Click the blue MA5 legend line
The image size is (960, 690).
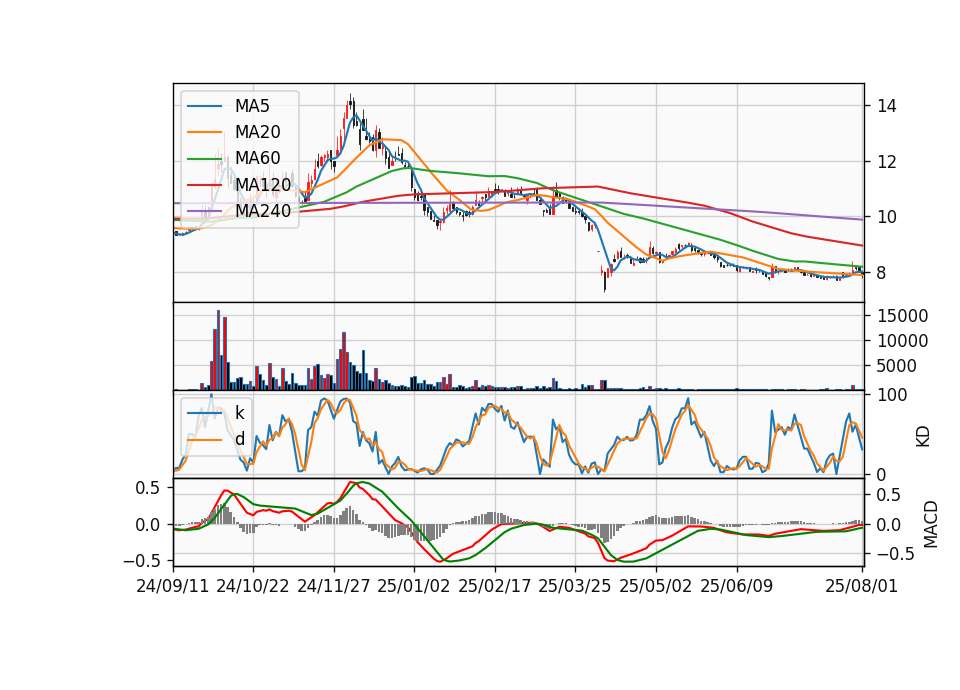(x=205, y=106)
